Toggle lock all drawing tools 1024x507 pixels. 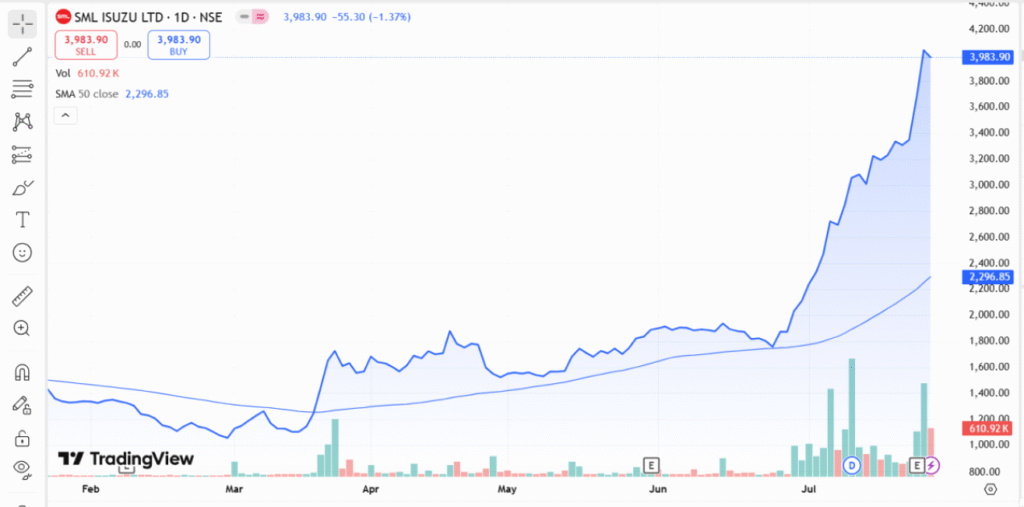(22, 437)
